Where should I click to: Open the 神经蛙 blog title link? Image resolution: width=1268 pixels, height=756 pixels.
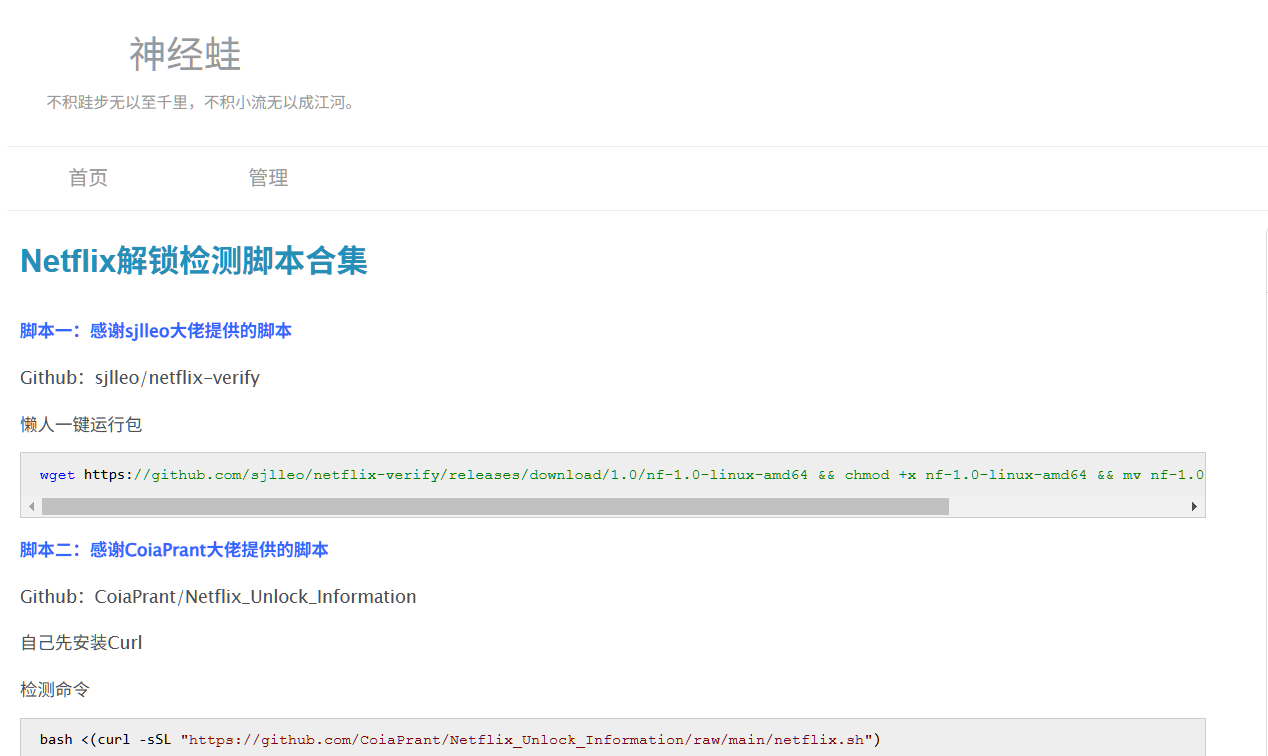[185, 55]
